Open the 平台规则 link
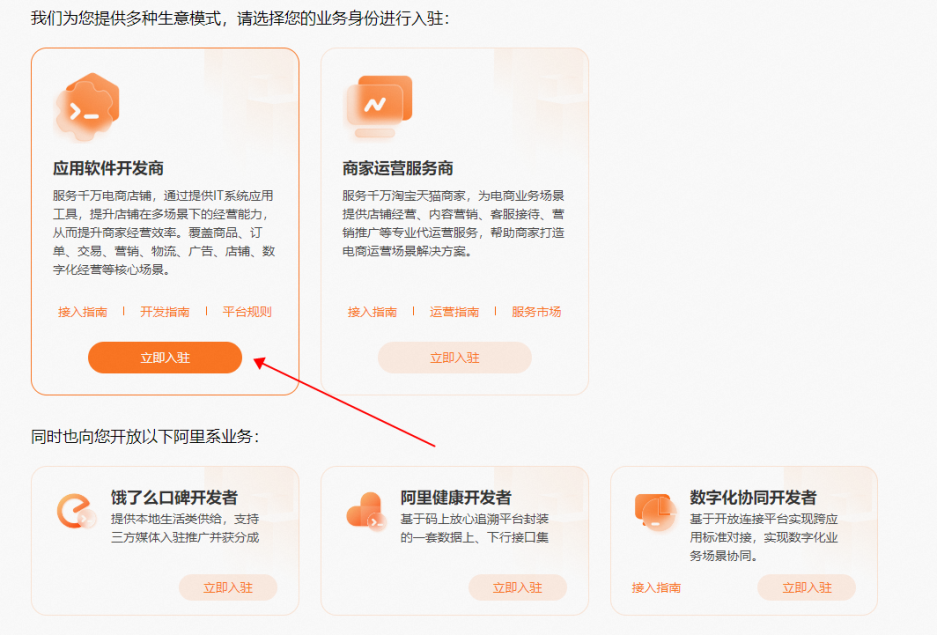Image resolution: width=937 pixels, height=635 pixels. [x=247, y=312]
